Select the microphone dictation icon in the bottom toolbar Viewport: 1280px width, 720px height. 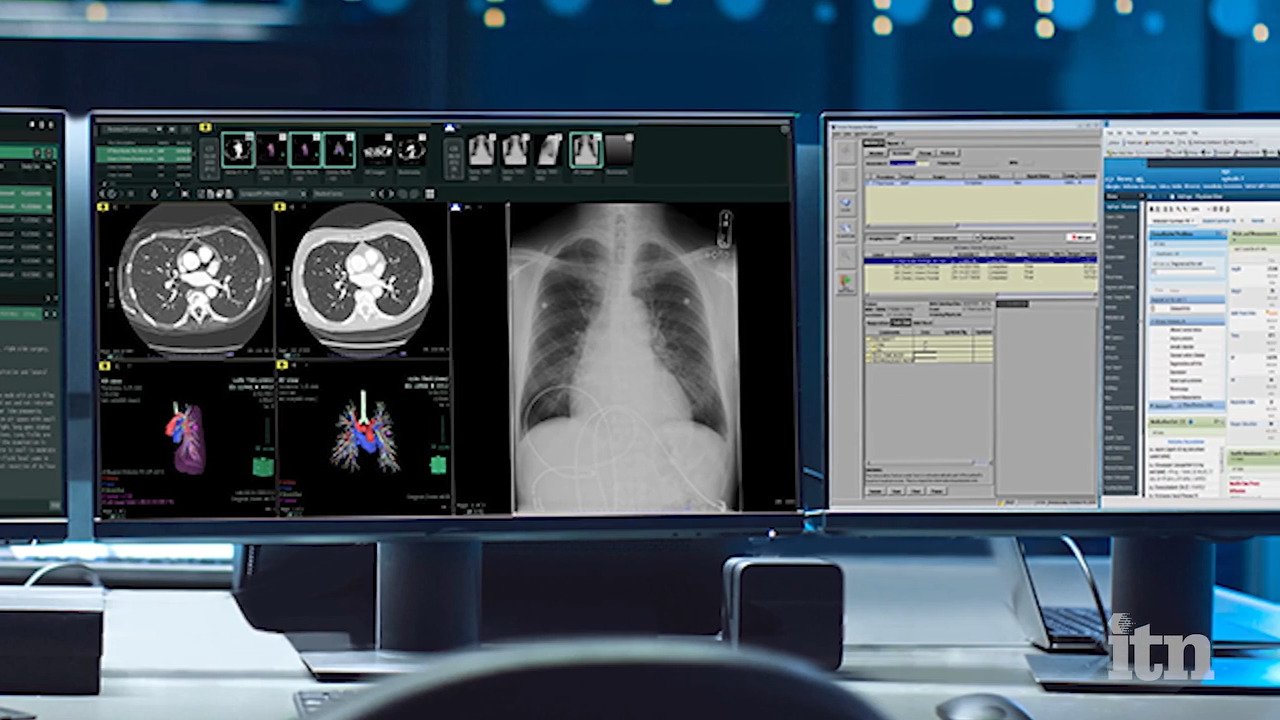pyautogui.click(x=153, y=193)
